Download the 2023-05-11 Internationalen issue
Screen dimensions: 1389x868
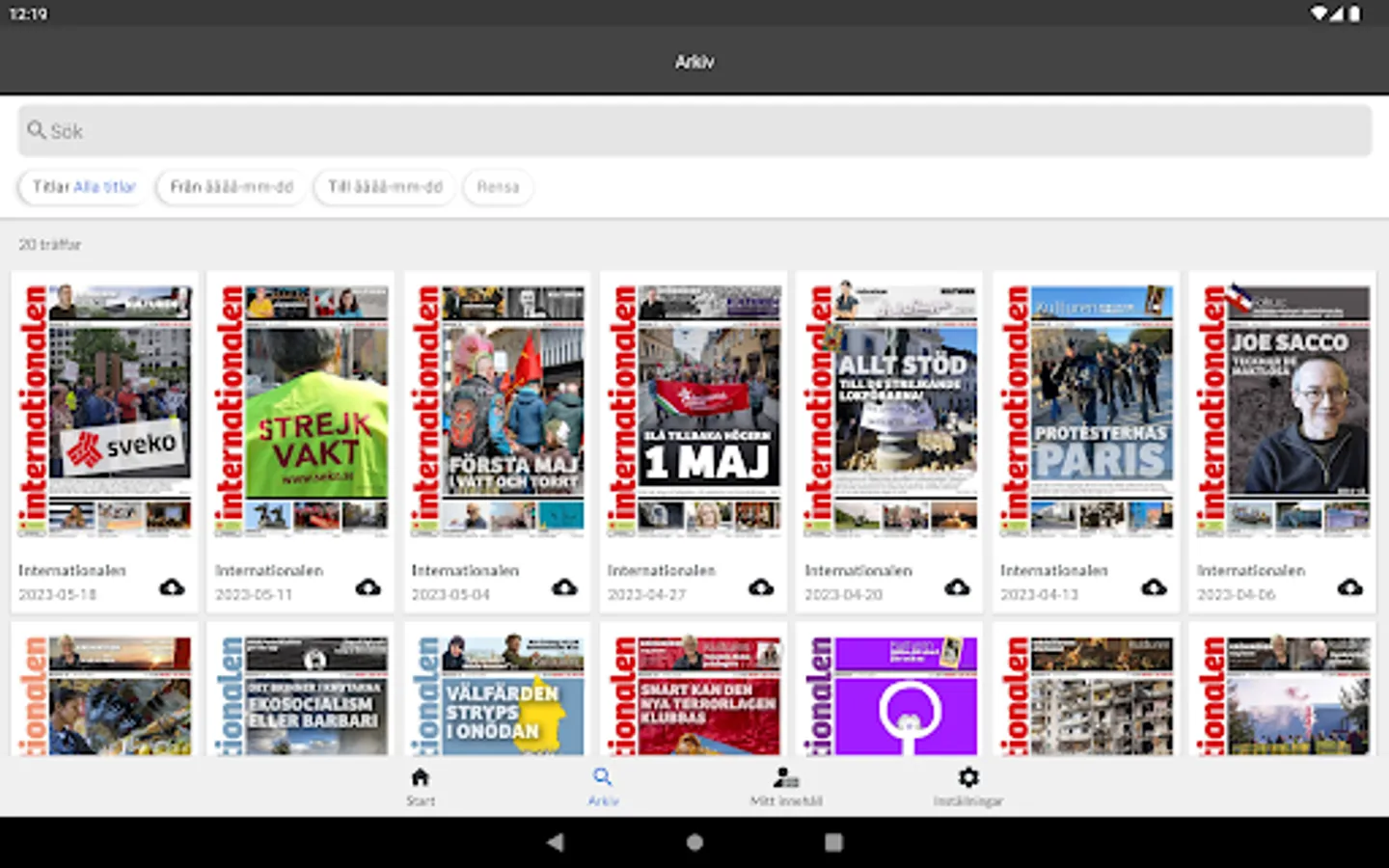pyautogui.click(x=368, y=587)
